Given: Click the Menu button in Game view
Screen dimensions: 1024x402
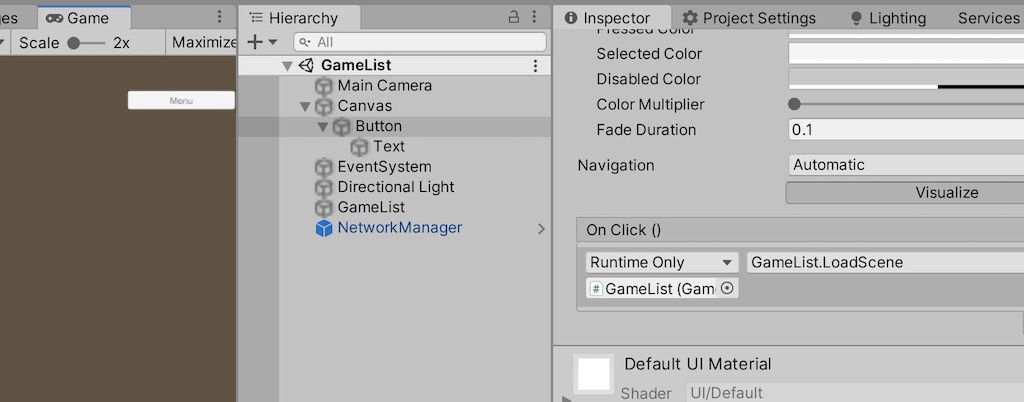Looking at the screenshot, I should 181,100.
